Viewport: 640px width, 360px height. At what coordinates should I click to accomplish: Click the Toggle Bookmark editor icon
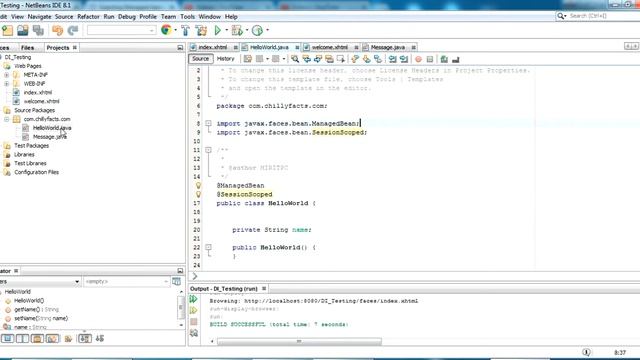[378, 59]
